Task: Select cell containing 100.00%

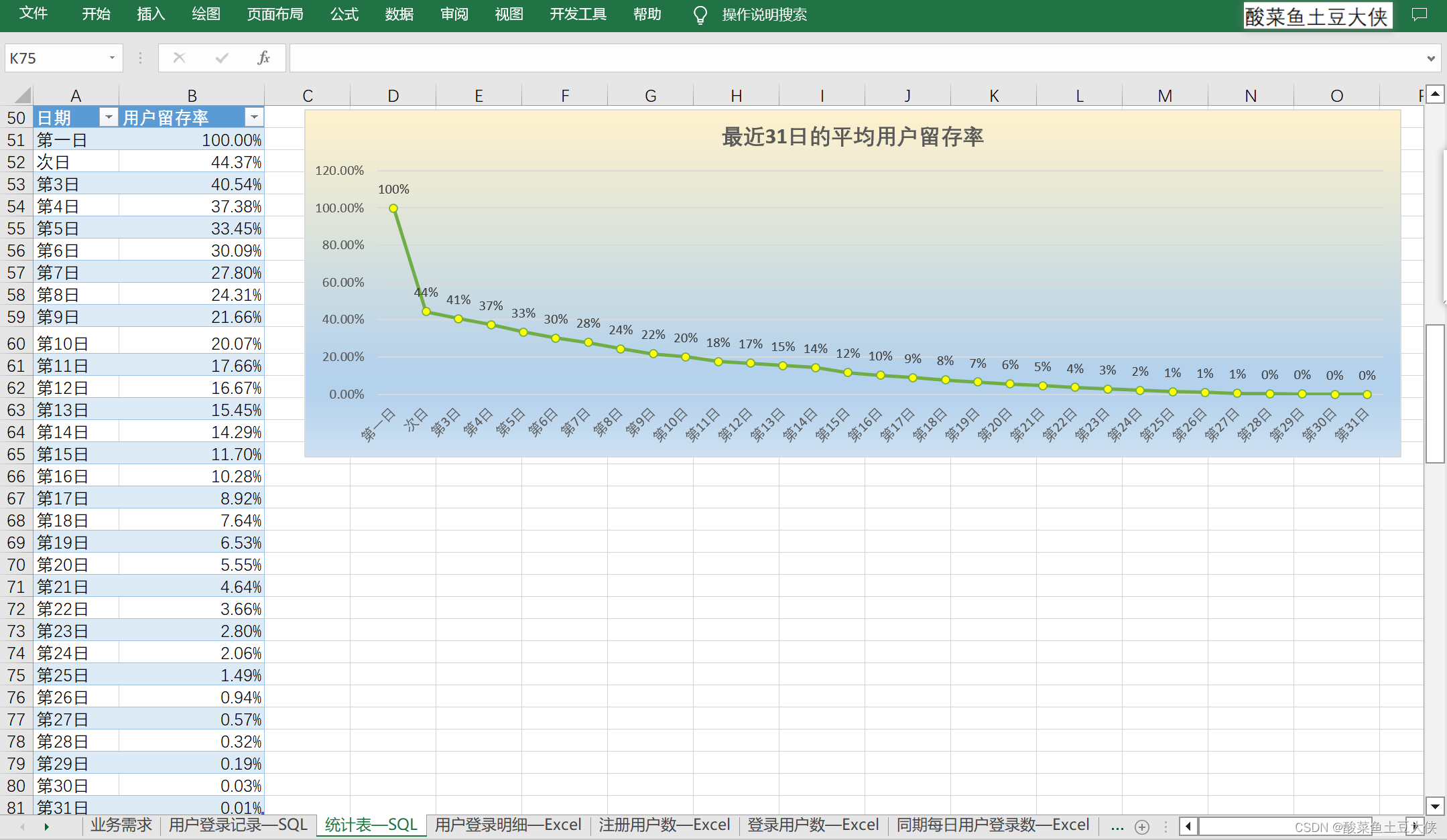Action: point(192,139)
